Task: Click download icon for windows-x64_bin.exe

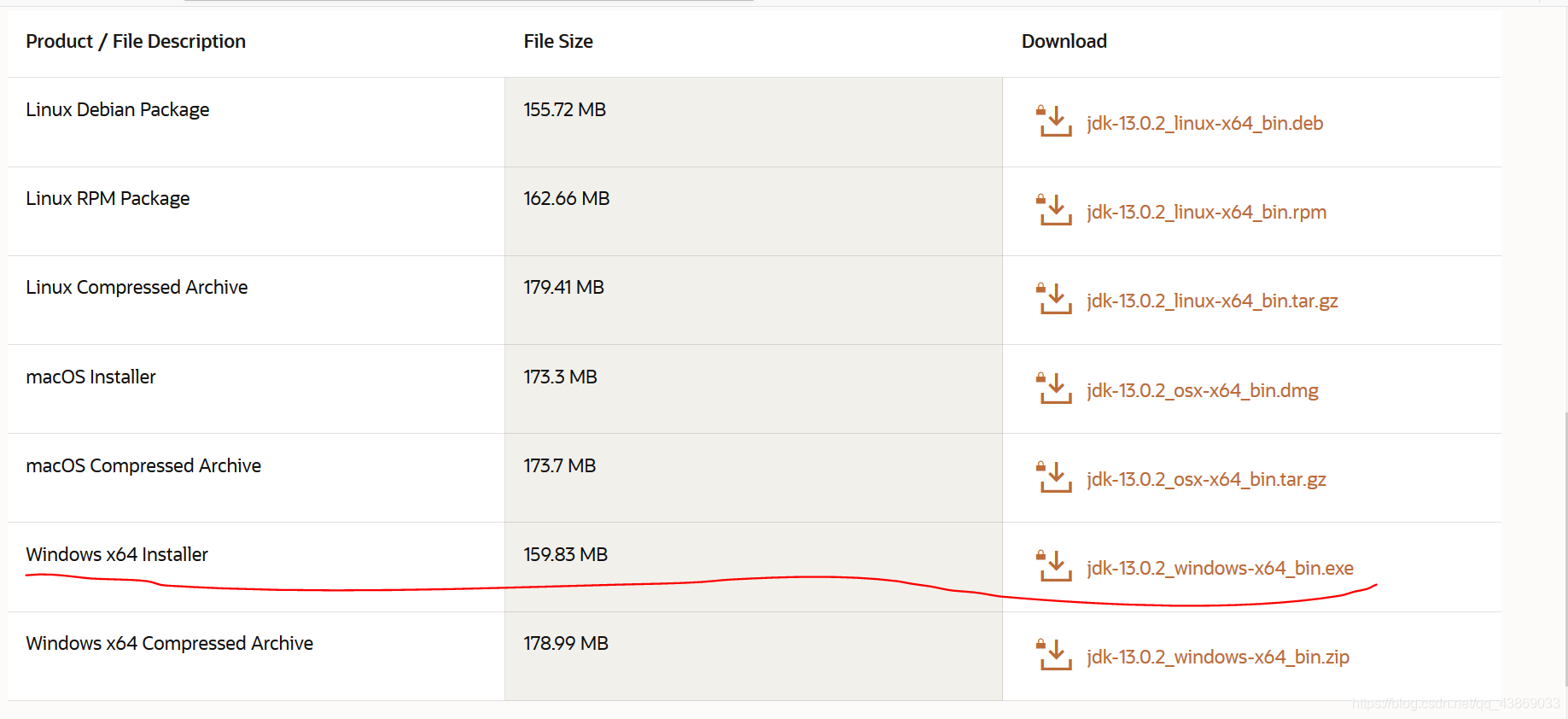Action: coord(1054,566)
